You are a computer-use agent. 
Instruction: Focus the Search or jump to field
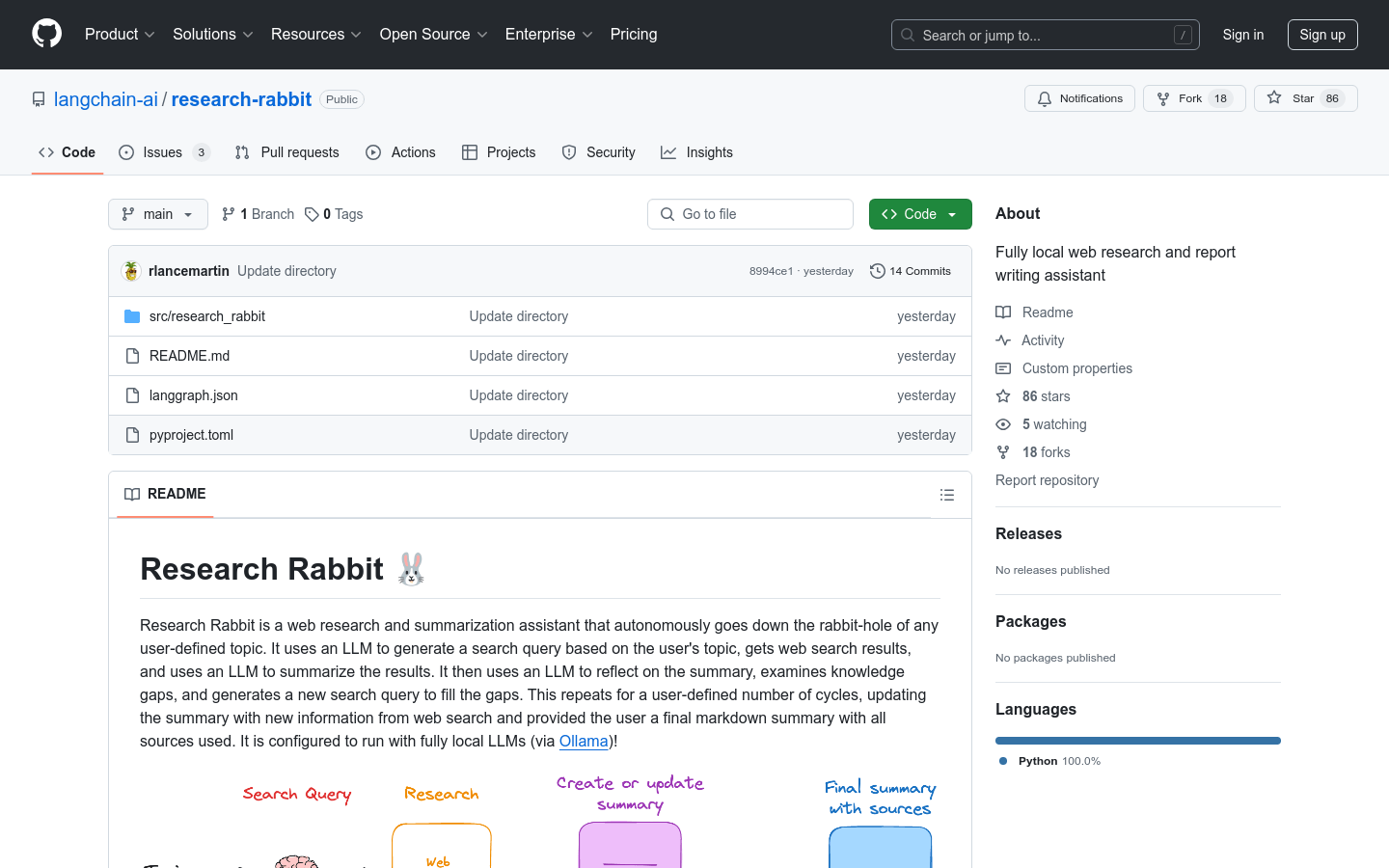coord(1046,35)
